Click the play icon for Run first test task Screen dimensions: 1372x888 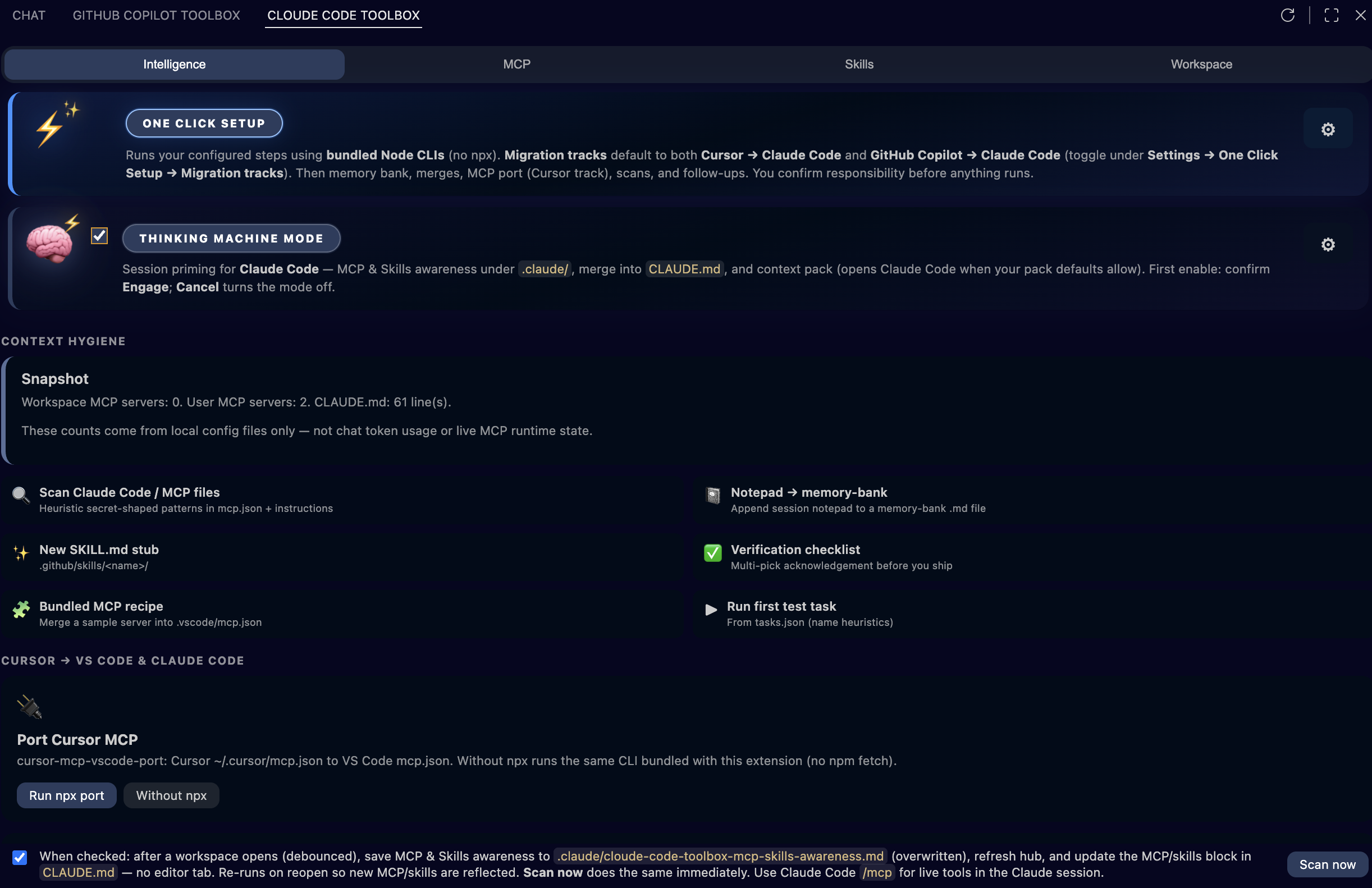711,611
